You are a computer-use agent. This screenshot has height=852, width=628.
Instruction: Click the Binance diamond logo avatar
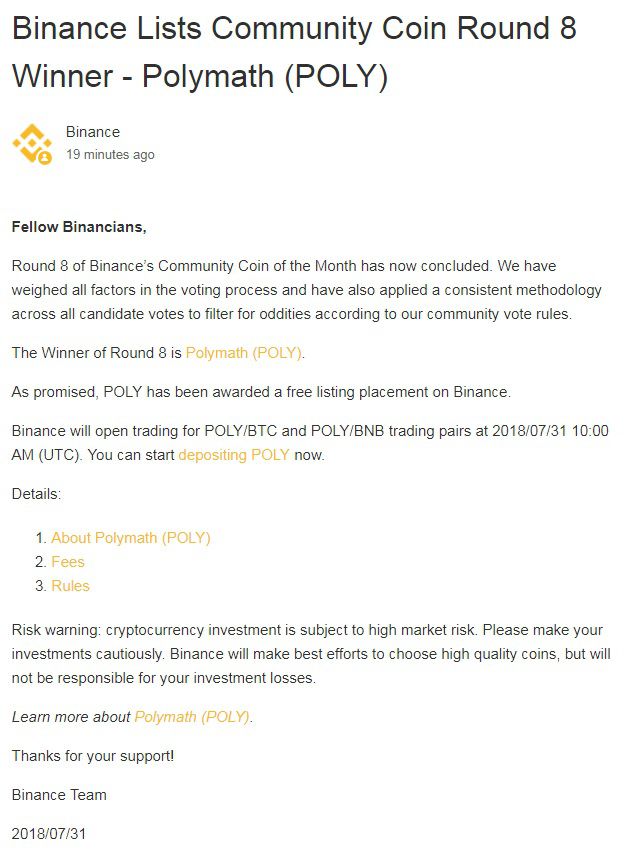(32, 143)
